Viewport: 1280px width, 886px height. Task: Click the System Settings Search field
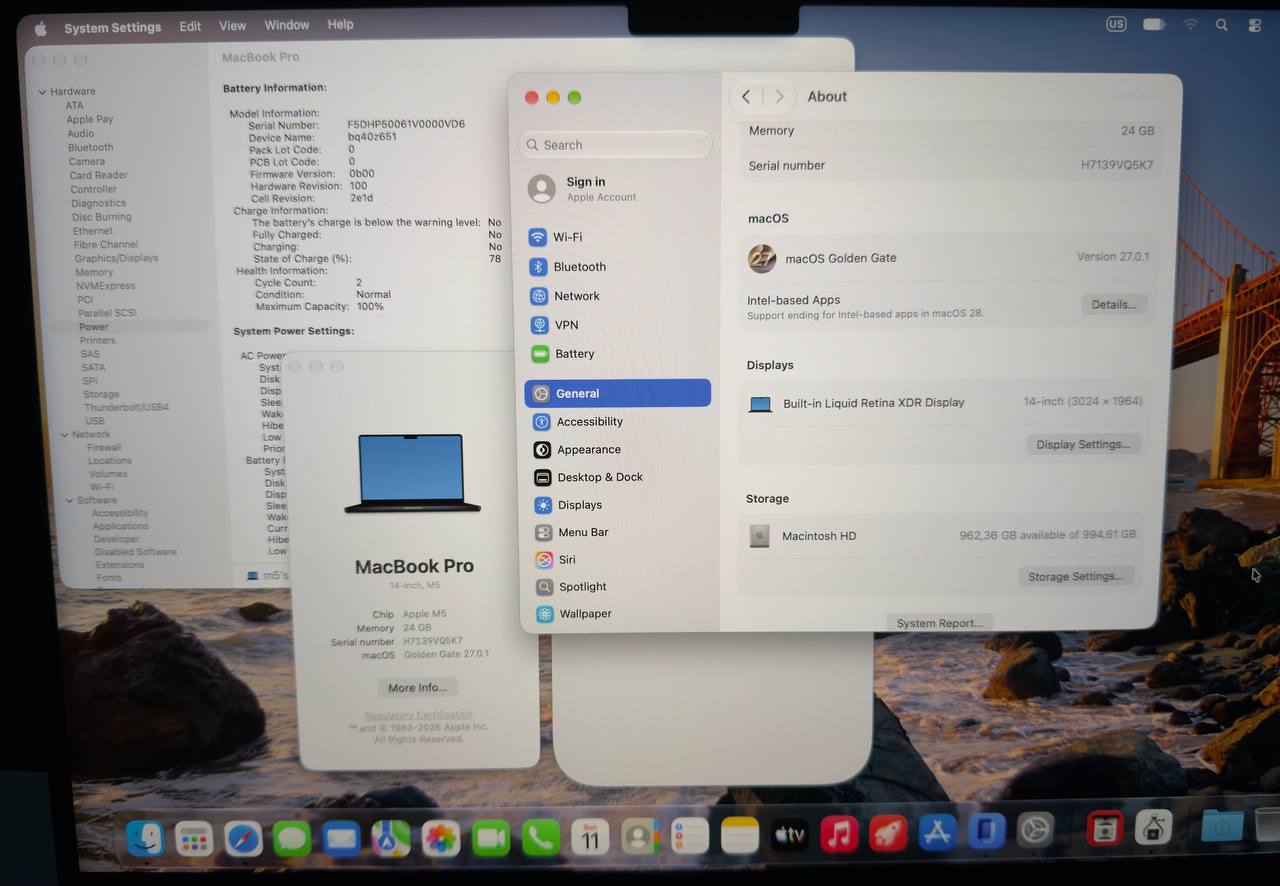tap(615, 145)
